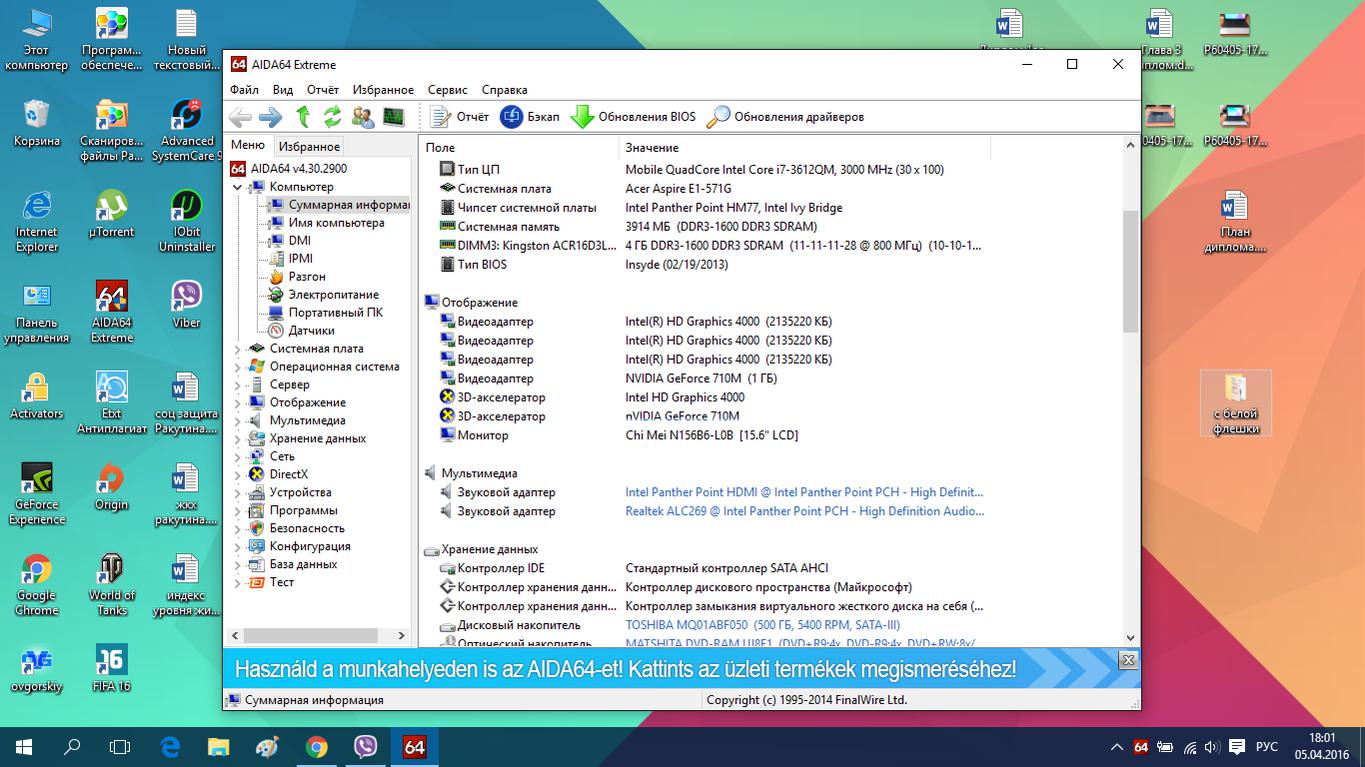Viewport: 1365px width, 767px height.
Task: Click the Refresh toolbar icon
Action: coord(332,117)
